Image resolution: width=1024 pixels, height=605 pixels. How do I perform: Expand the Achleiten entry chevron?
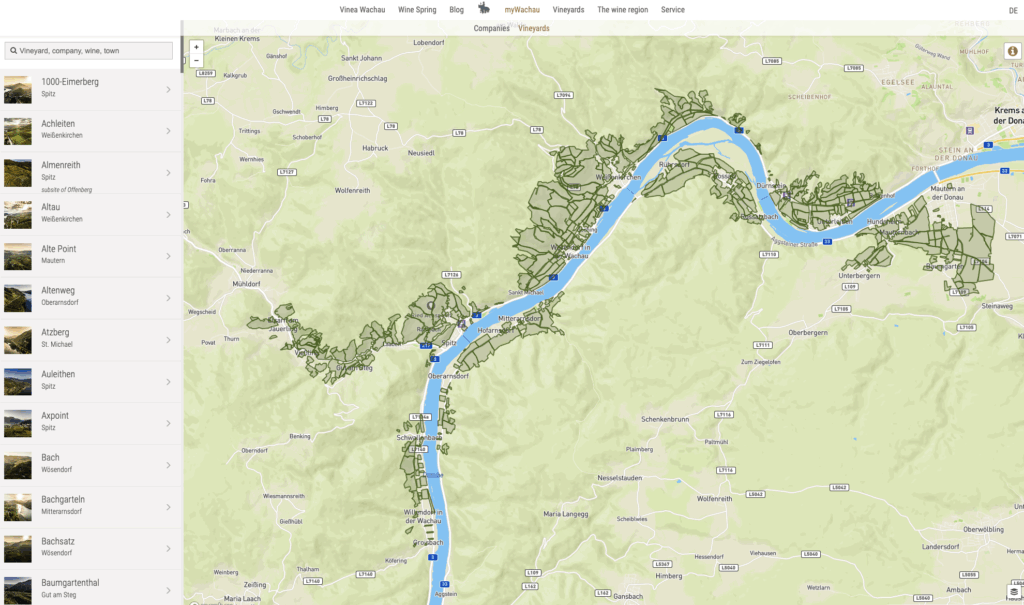(x=168, y=131)
